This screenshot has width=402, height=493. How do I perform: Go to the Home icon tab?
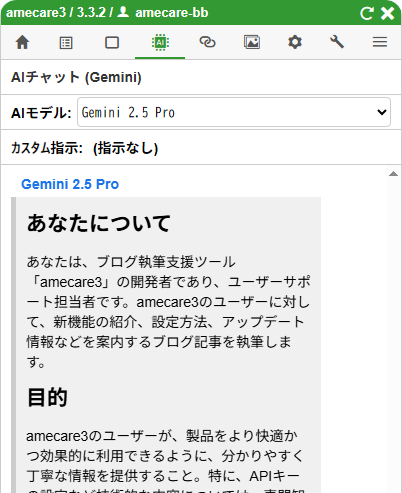point(22,42)
